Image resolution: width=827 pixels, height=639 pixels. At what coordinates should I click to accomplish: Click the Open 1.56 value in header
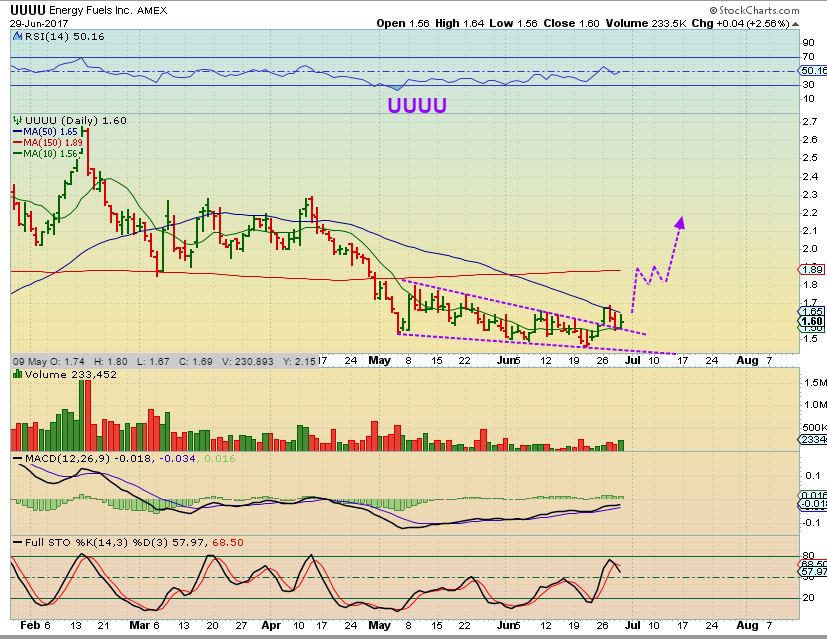pos(403,23)
